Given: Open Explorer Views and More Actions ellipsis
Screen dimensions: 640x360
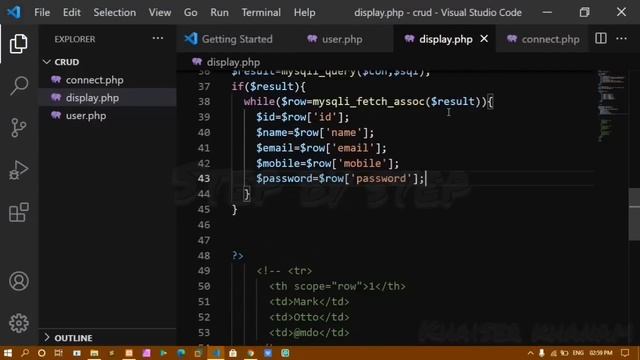Looking at the screenshot, I should click(158, 39).
